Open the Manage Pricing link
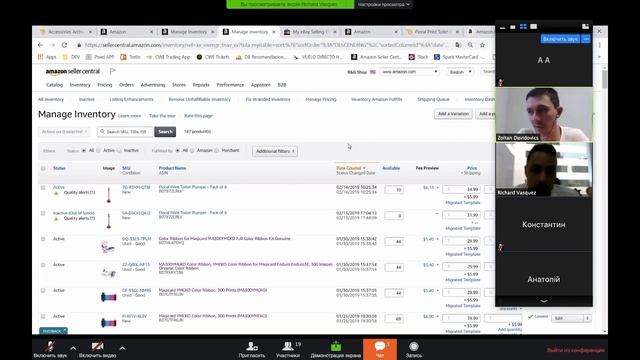Screen dimensions: 640x360 point(321,99)
